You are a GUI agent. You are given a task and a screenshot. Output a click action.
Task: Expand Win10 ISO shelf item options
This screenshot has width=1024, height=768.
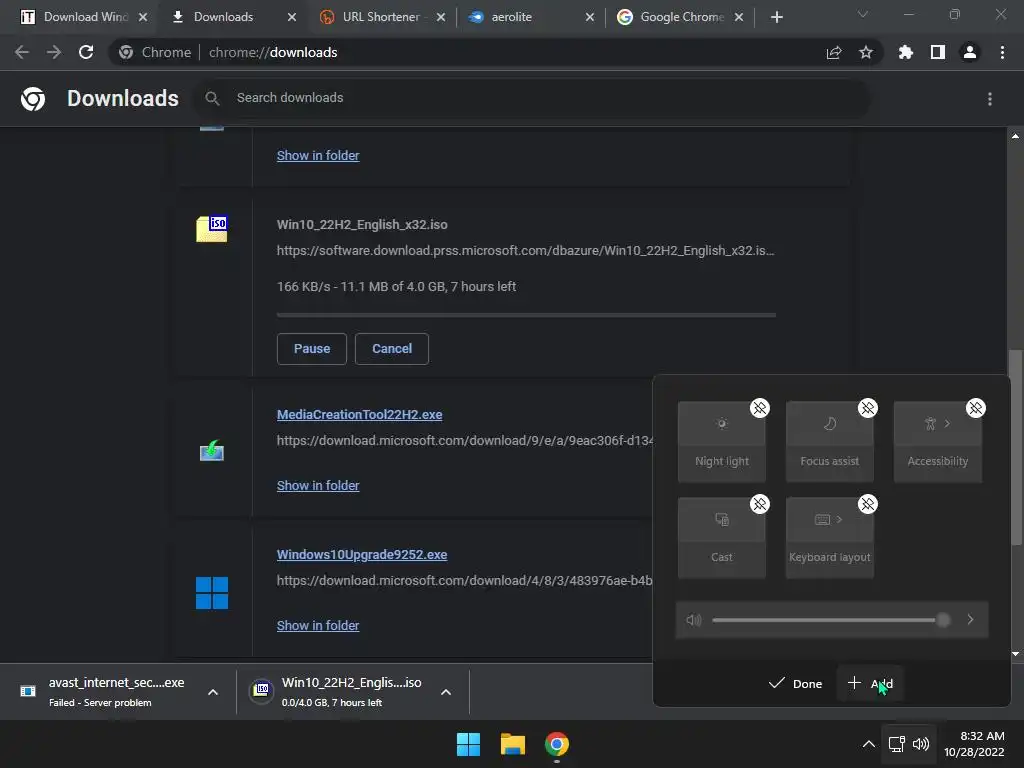point(446,692)
